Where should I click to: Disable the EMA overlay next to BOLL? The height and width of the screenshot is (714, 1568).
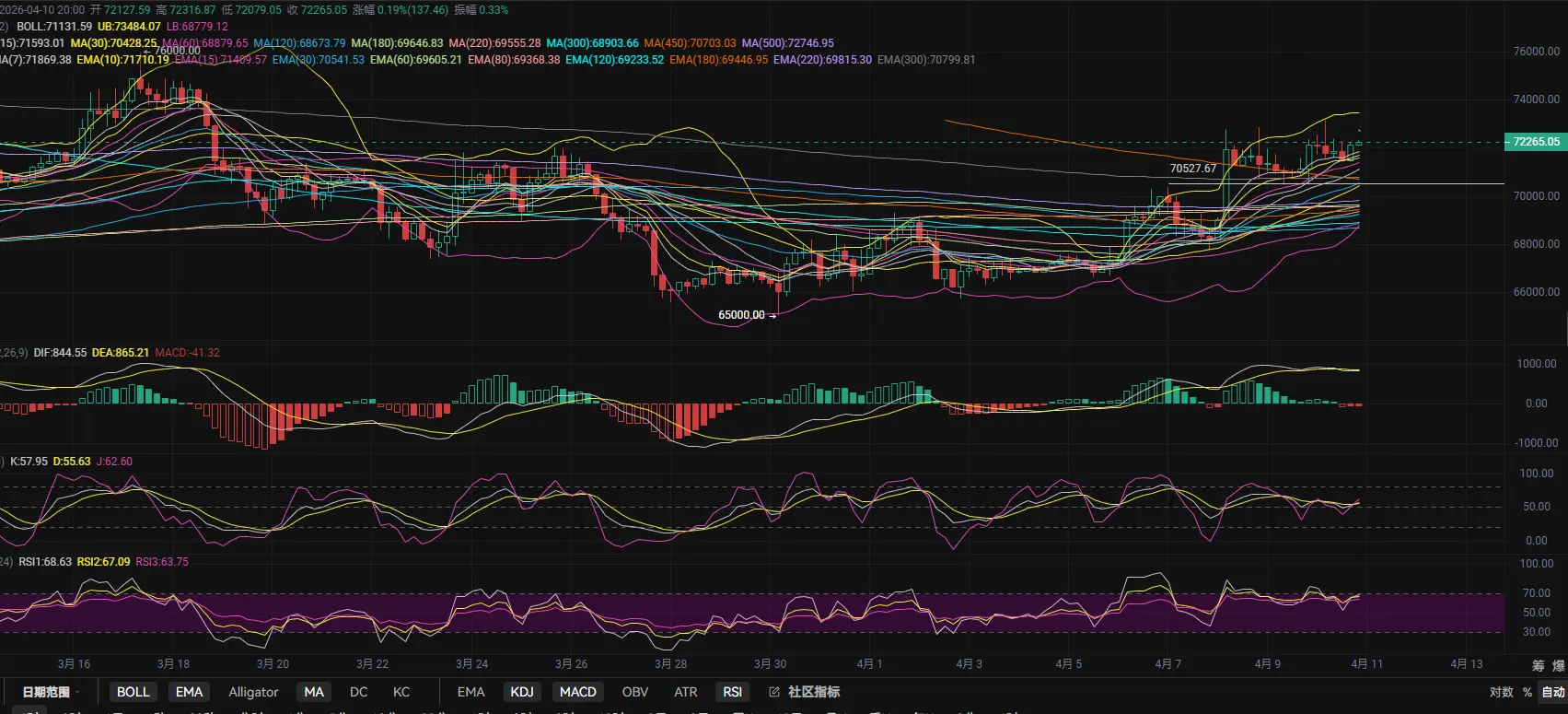(189, 692)
